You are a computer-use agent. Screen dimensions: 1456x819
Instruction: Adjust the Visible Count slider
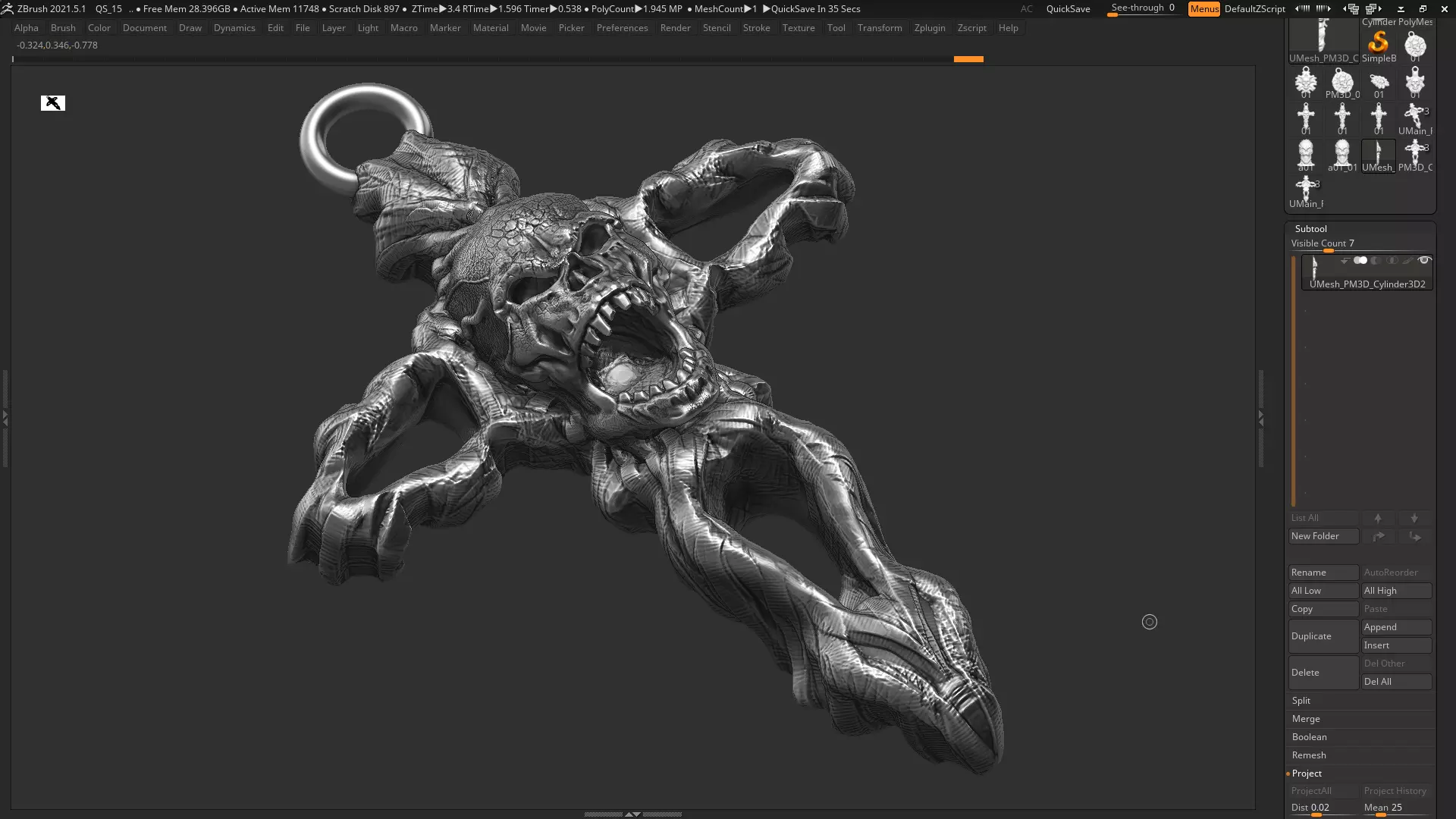click(x=1360, y=244)
